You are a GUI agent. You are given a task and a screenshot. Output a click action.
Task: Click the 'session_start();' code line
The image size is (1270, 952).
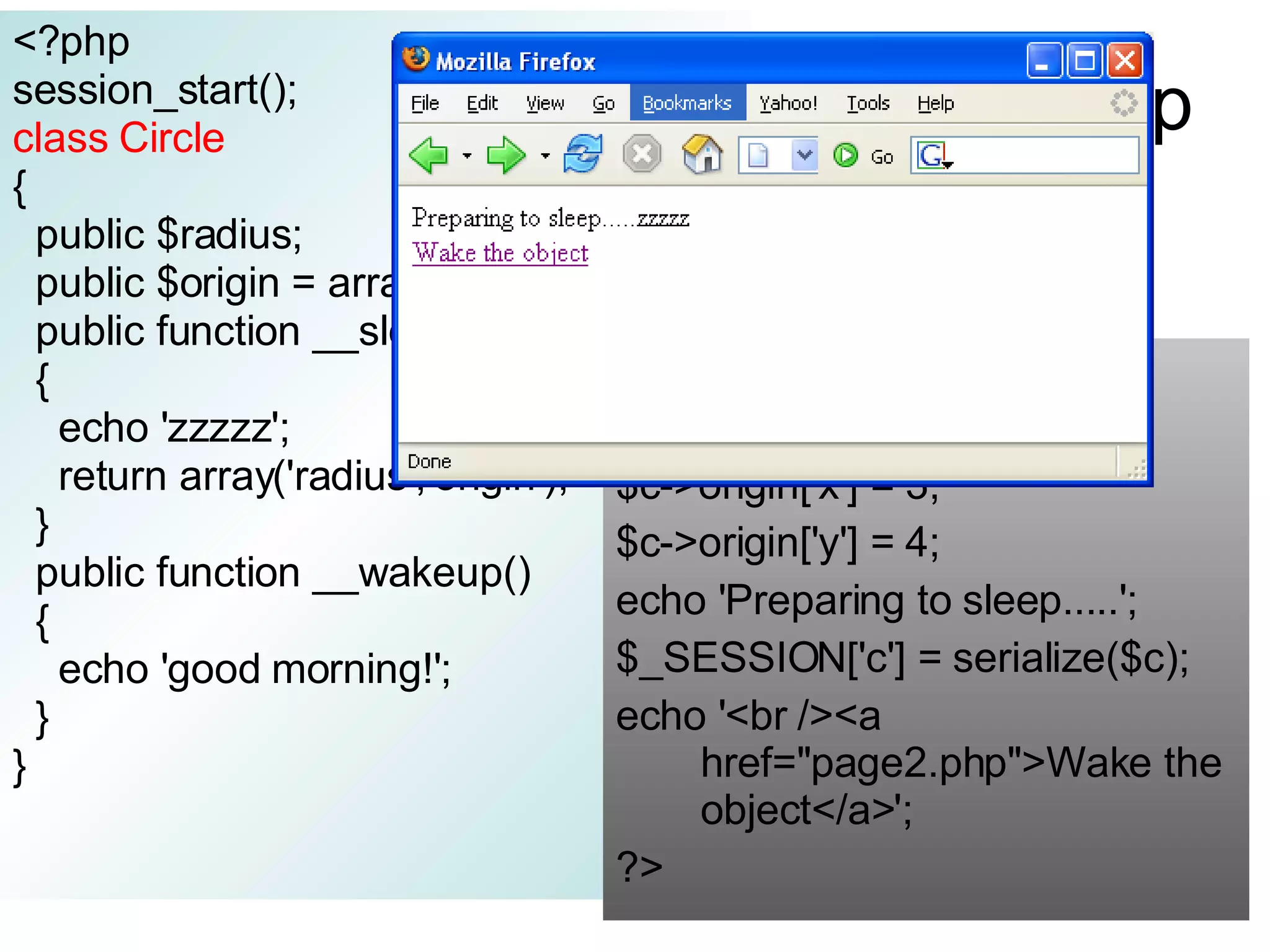(154, 90)
